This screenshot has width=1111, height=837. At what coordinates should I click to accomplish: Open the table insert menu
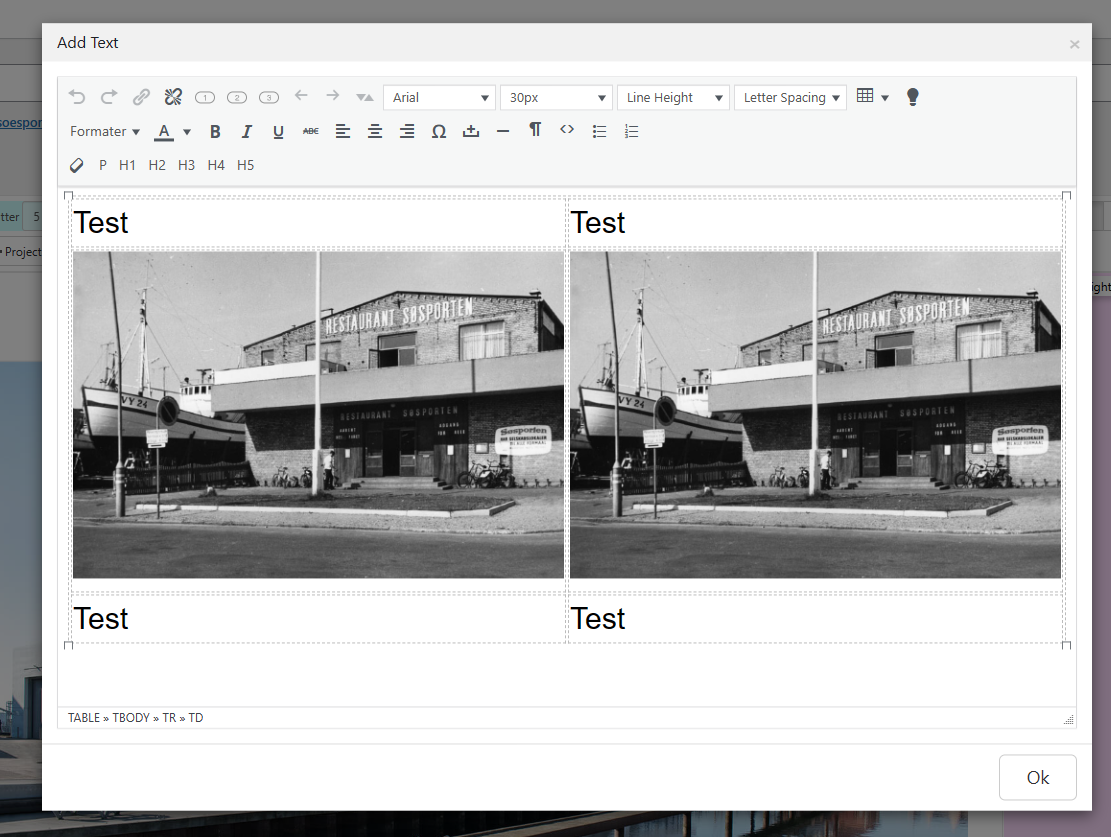click(872, 97)
